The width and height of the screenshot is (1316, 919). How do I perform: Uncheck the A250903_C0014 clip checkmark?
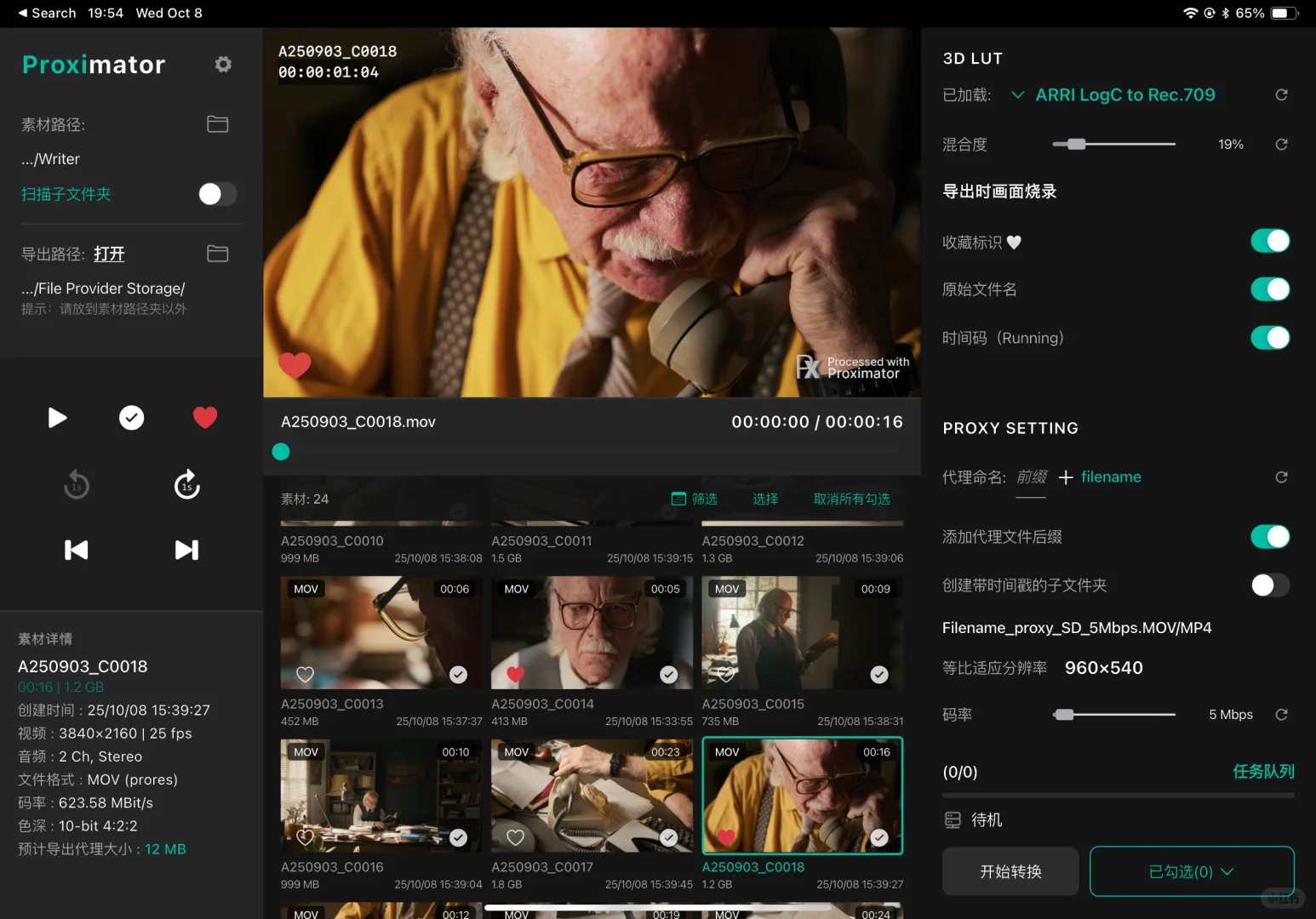click(x=669, y=675)
